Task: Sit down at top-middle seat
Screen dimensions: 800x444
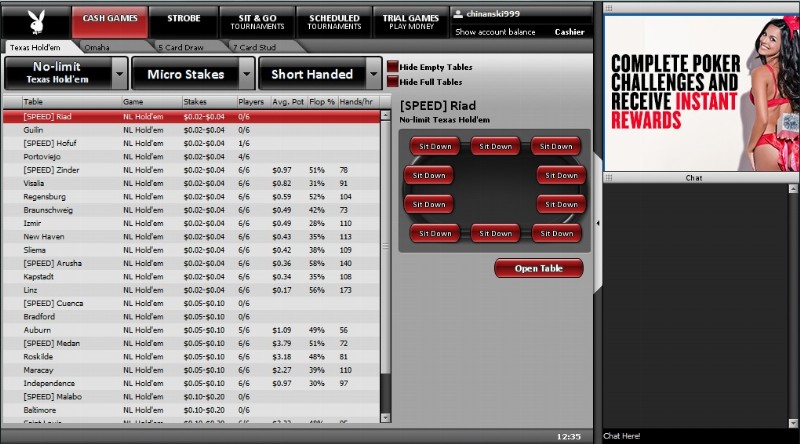Action: point(495,146)
